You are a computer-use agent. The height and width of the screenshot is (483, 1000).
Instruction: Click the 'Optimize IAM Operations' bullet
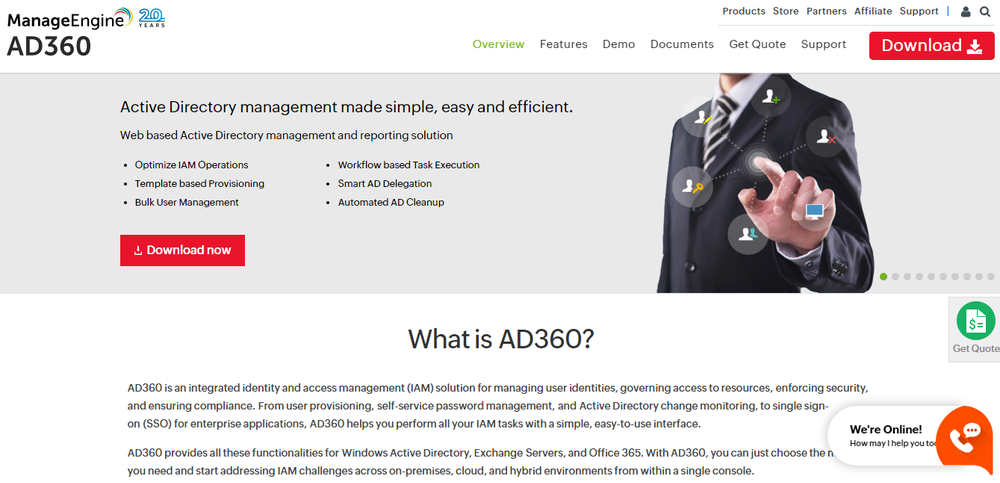191,165
